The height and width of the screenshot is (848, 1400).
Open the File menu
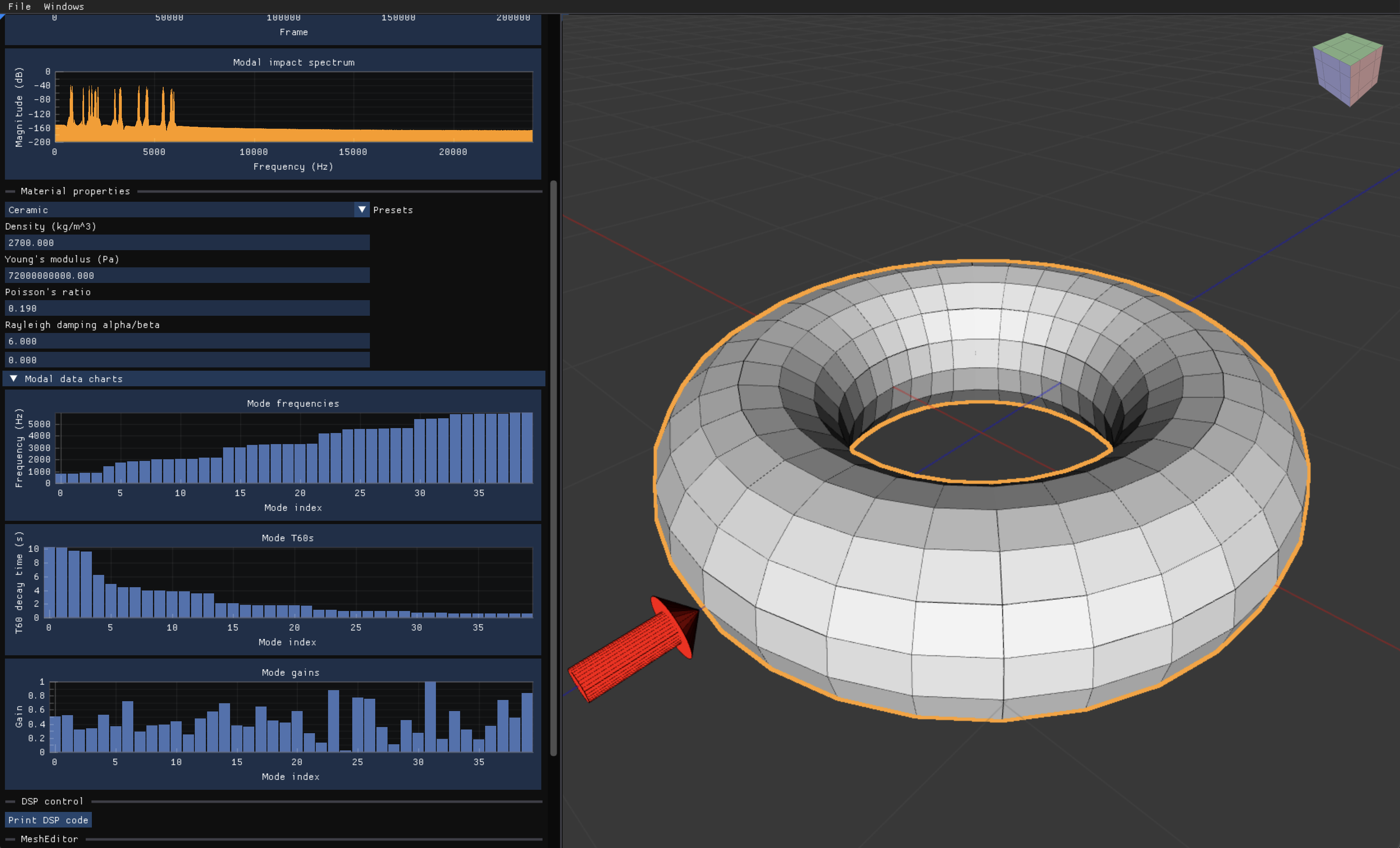tap(19, 6)
